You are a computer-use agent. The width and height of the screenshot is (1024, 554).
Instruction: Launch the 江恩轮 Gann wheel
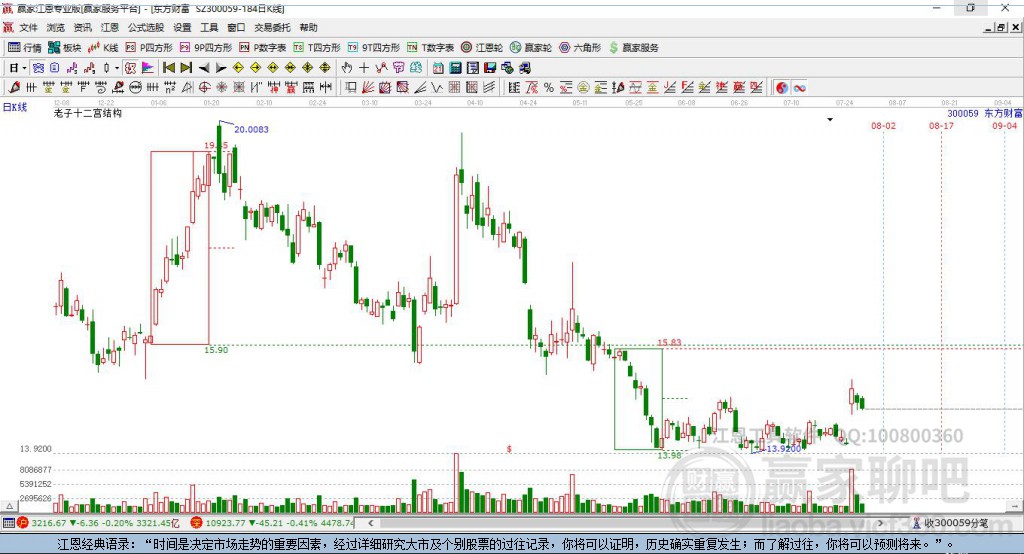coord(482,48)
